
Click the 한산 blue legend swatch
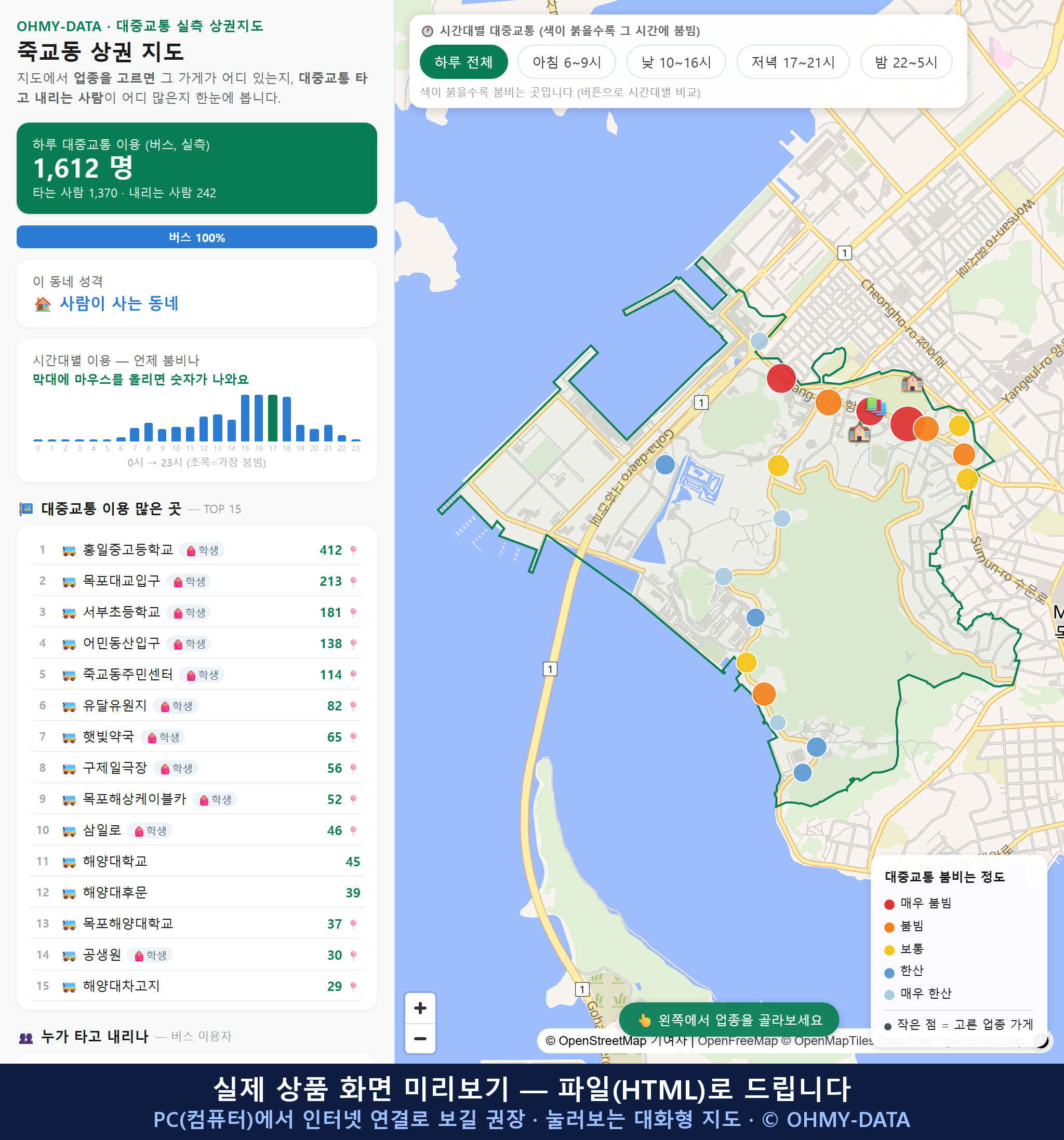click(x=889, y=973)
